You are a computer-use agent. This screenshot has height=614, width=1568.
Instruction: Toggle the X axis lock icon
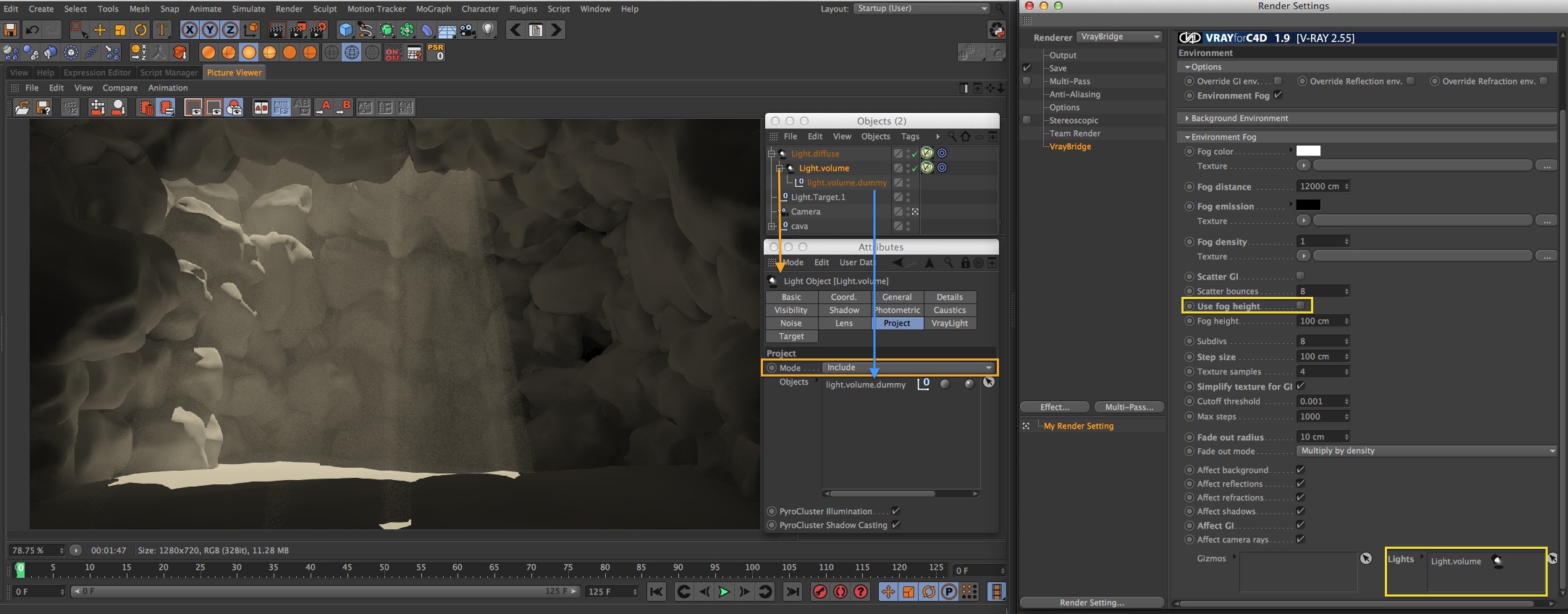[189, 30]
